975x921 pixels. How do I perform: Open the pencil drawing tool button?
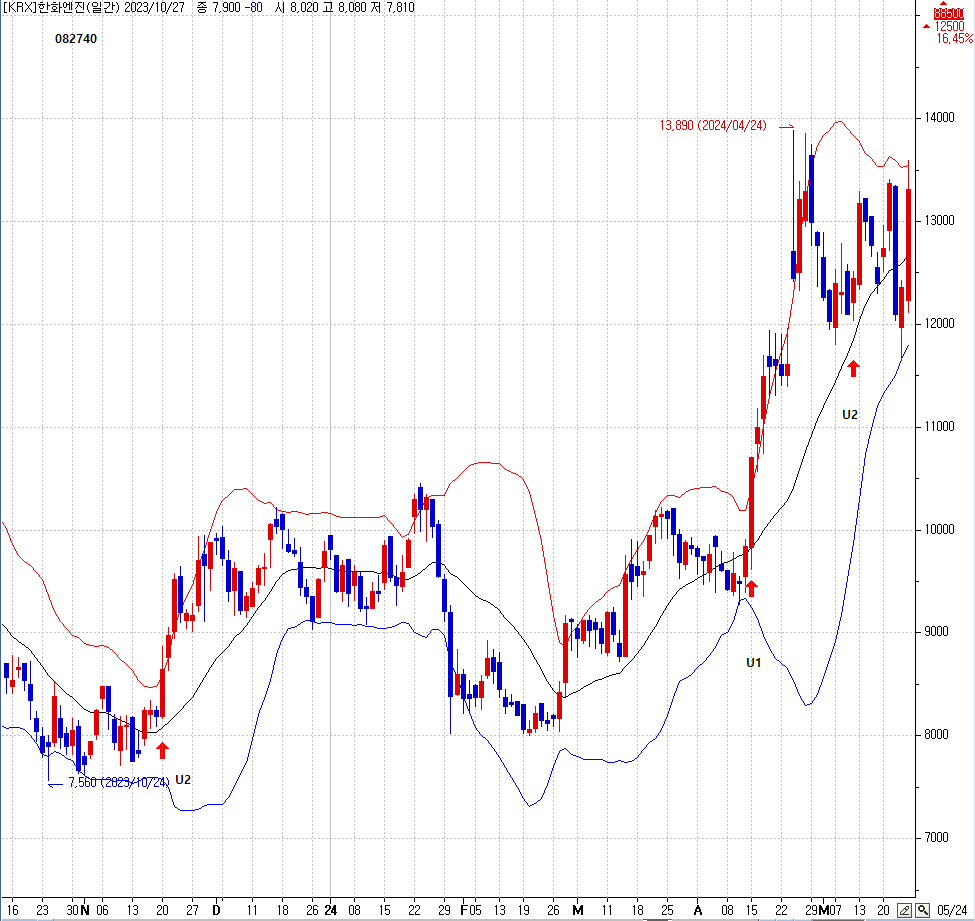(905, 910)
